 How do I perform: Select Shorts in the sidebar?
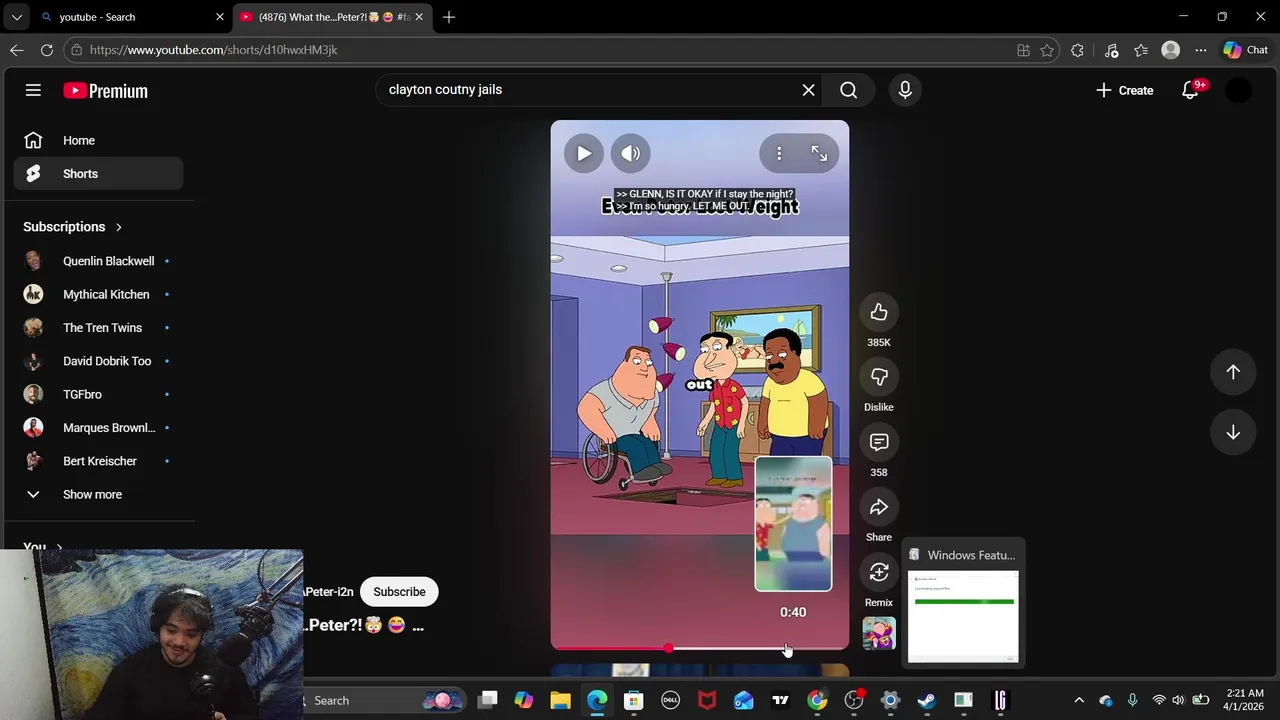pyautogui.click(x=98, y=174)
